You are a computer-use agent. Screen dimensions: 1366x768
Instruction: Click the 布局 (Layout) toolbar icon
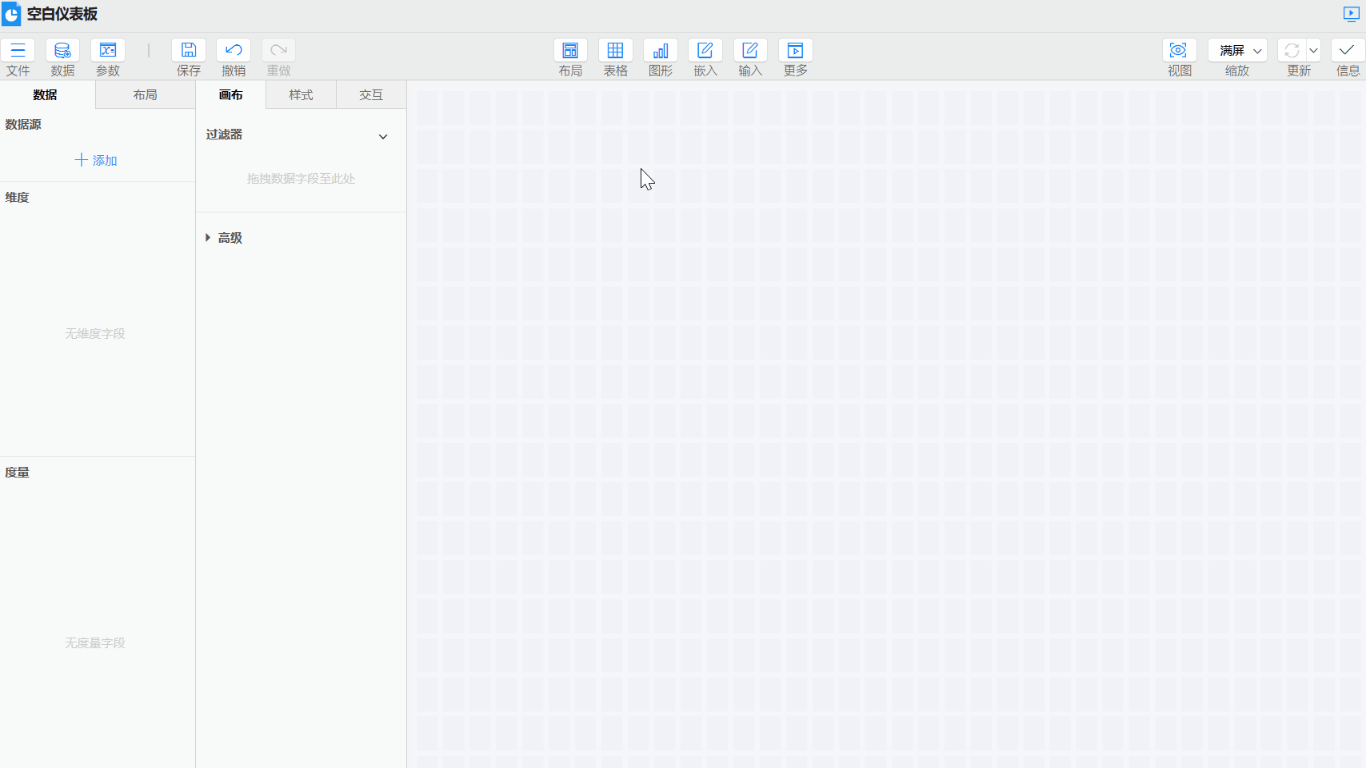point(570,50)
